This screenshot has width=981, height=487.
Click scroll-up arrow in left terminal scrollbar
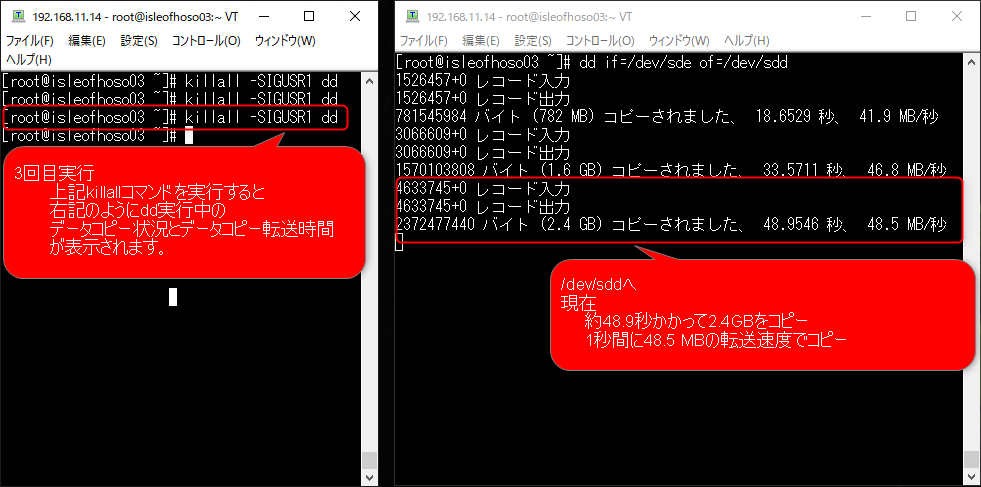click(x=370, y=81)
